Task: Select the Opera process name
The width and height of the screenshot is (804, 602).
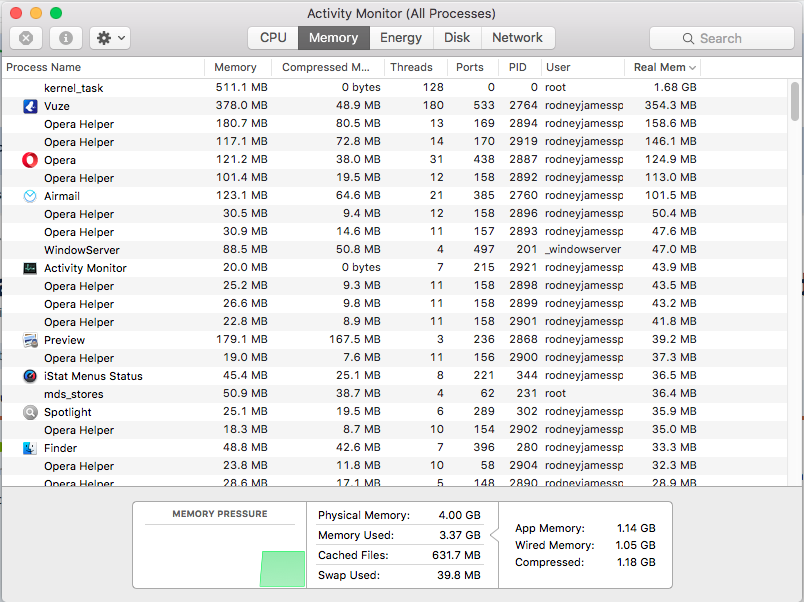Action: (60, 160)
